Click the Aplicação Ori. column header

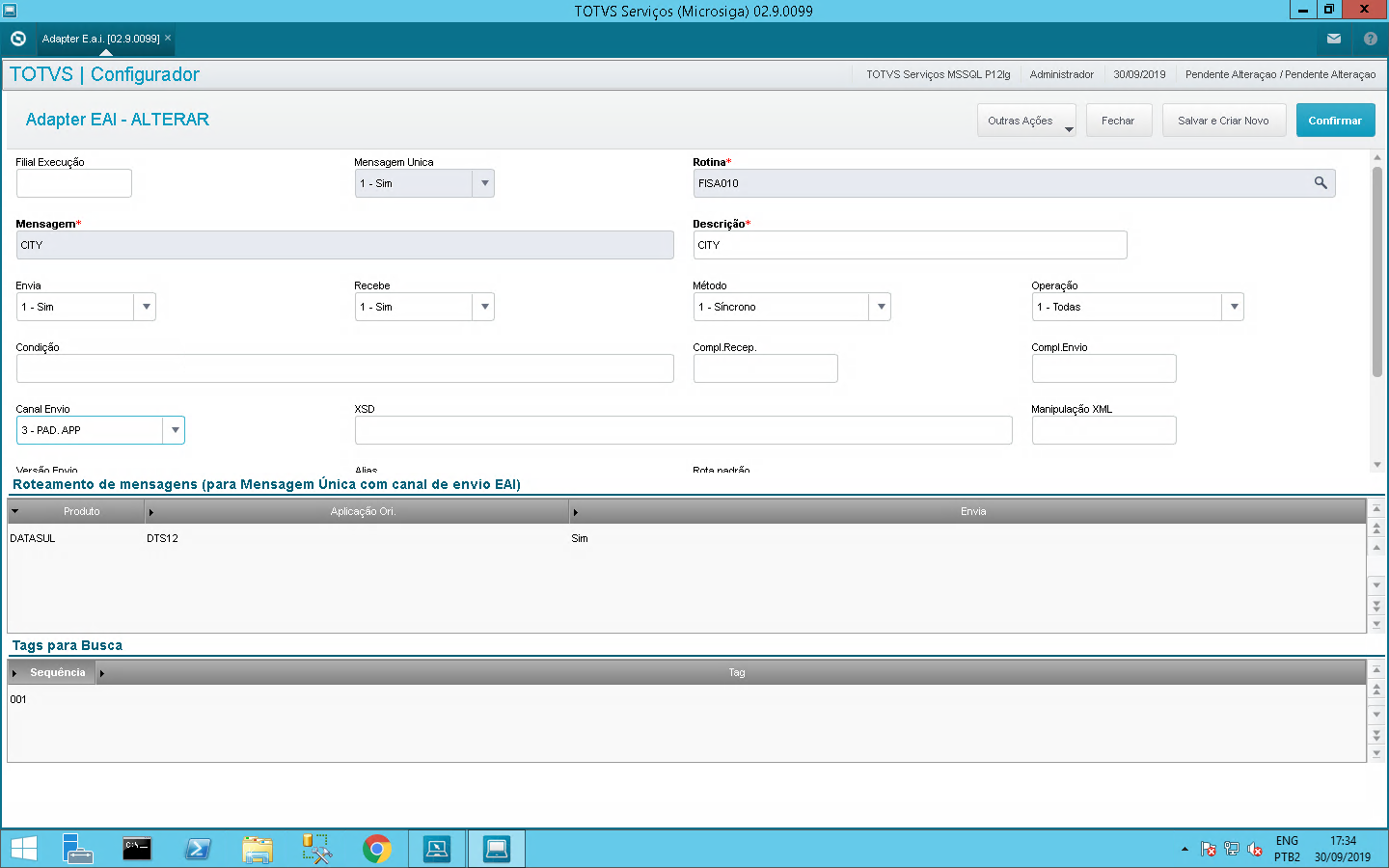tap(357, 511)
